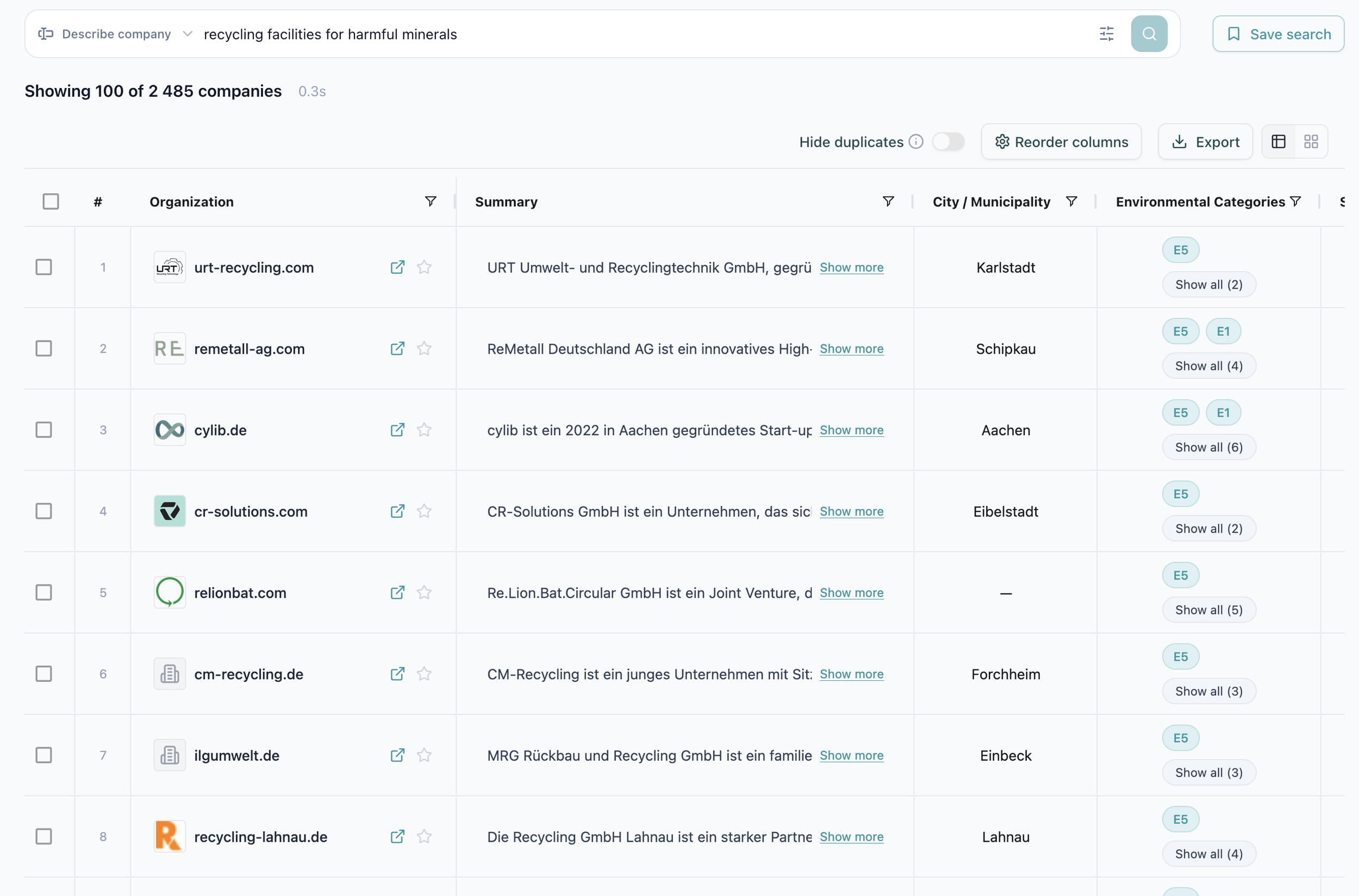The image size is (1359, 896).
Task: Click the search query input field
Action: (643, 34)
